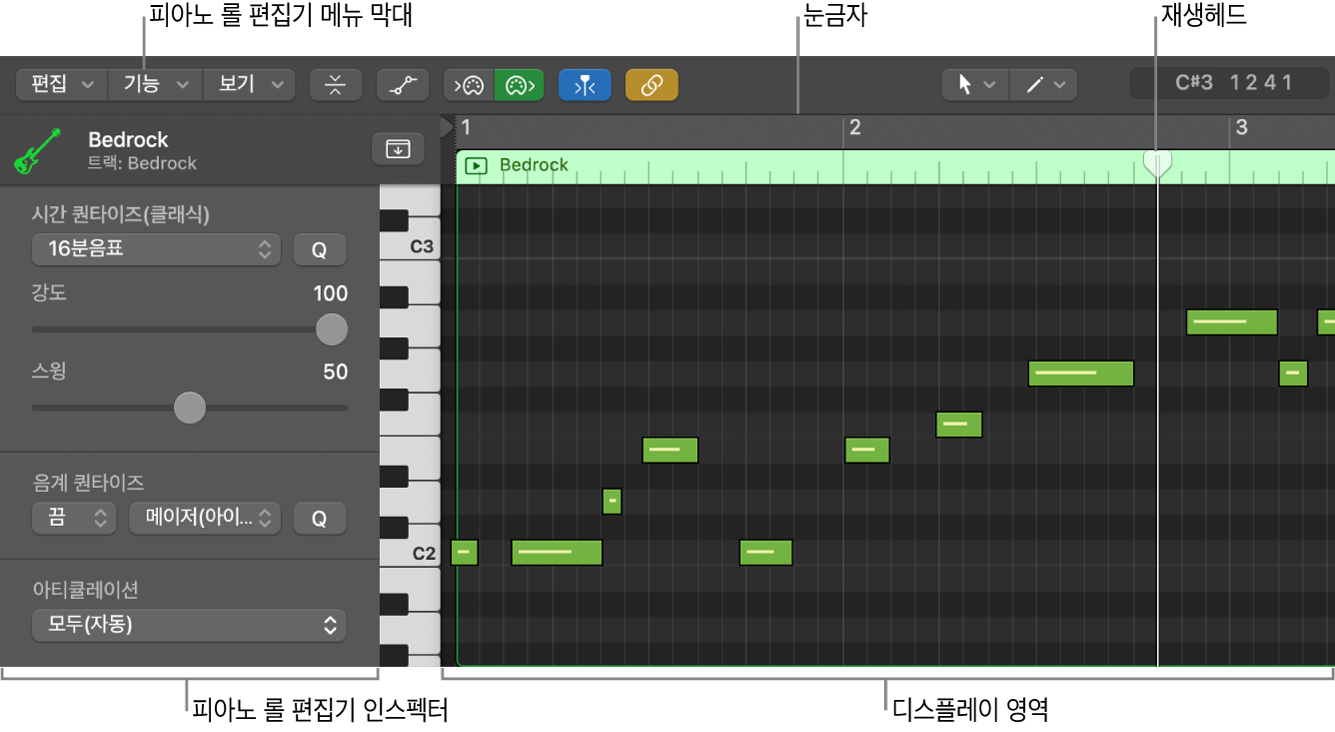The image size is (1335, 732).
Task: Click the playhead handle in the ruler
Action: 1157,163
